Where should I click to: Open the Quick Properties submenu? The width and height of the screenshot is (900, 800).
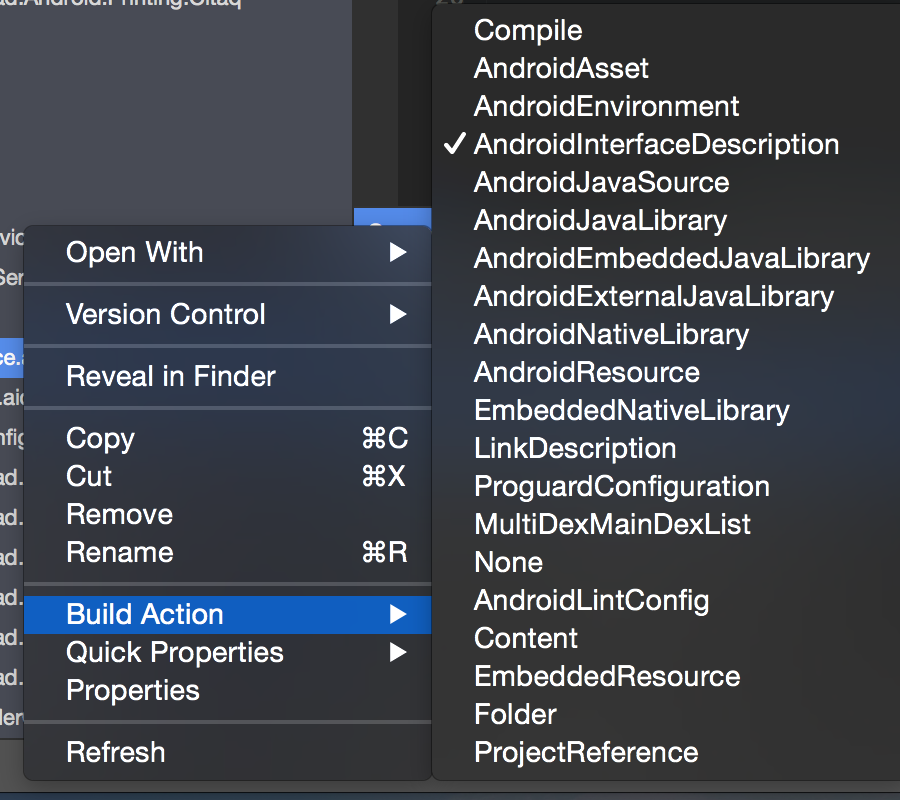tap(227, 653)
